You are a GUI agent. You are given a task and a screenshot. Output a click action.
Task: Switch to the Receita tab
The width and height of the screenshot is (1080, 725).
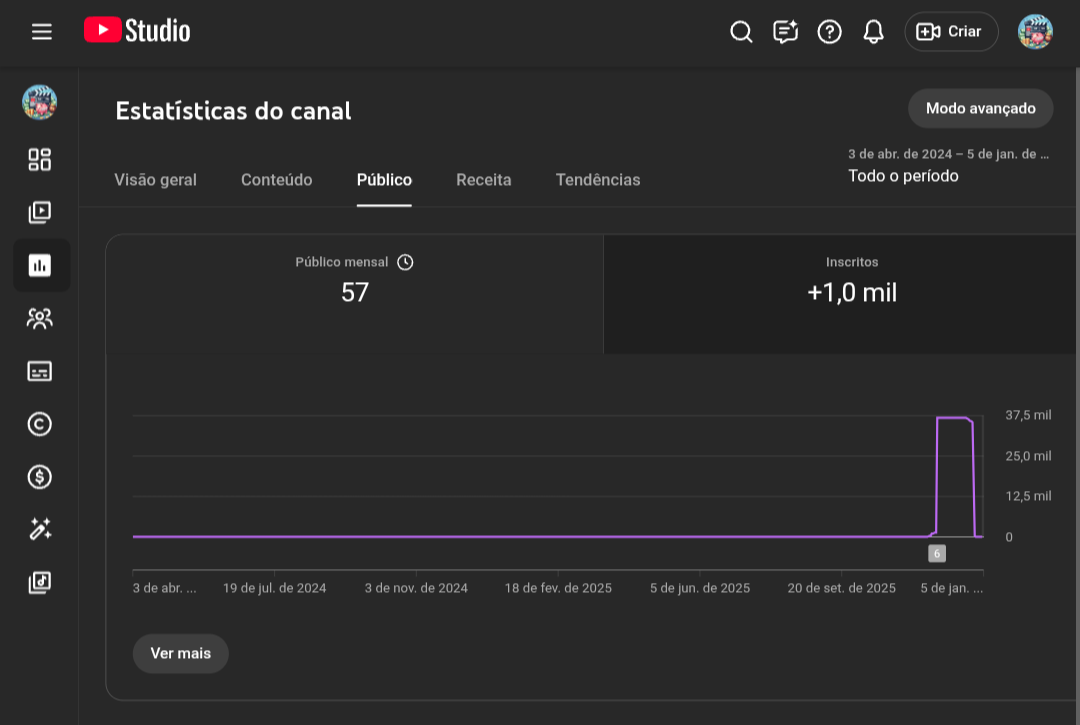(483, 180)
